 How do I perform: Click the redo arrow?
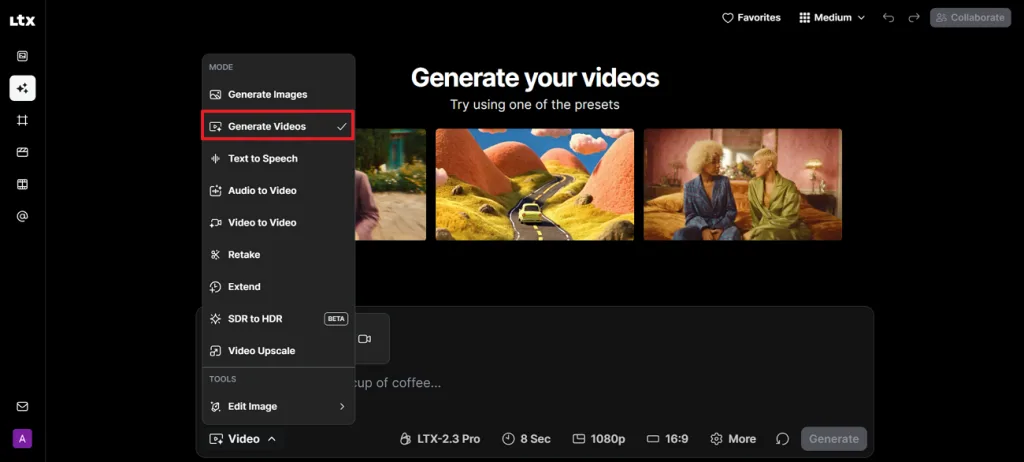(914, 18)
